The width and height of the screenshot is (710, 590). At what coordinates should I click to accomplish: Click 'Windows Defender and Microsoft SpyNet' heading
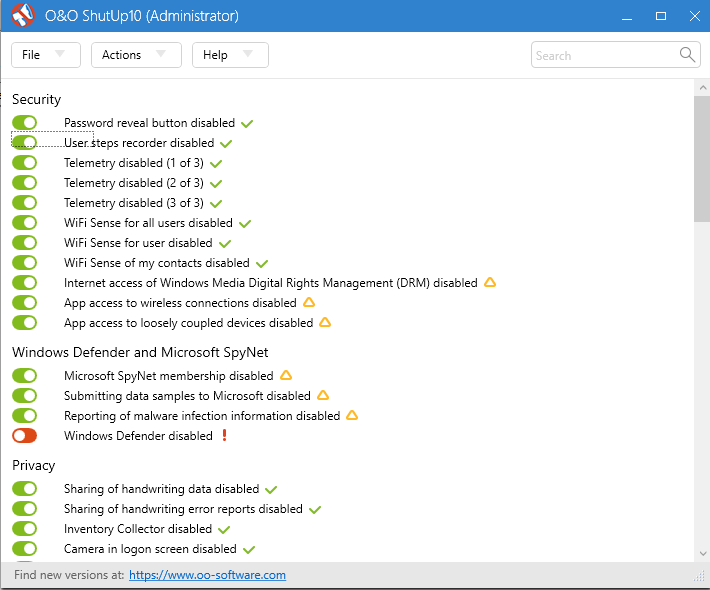click(140, 352)
